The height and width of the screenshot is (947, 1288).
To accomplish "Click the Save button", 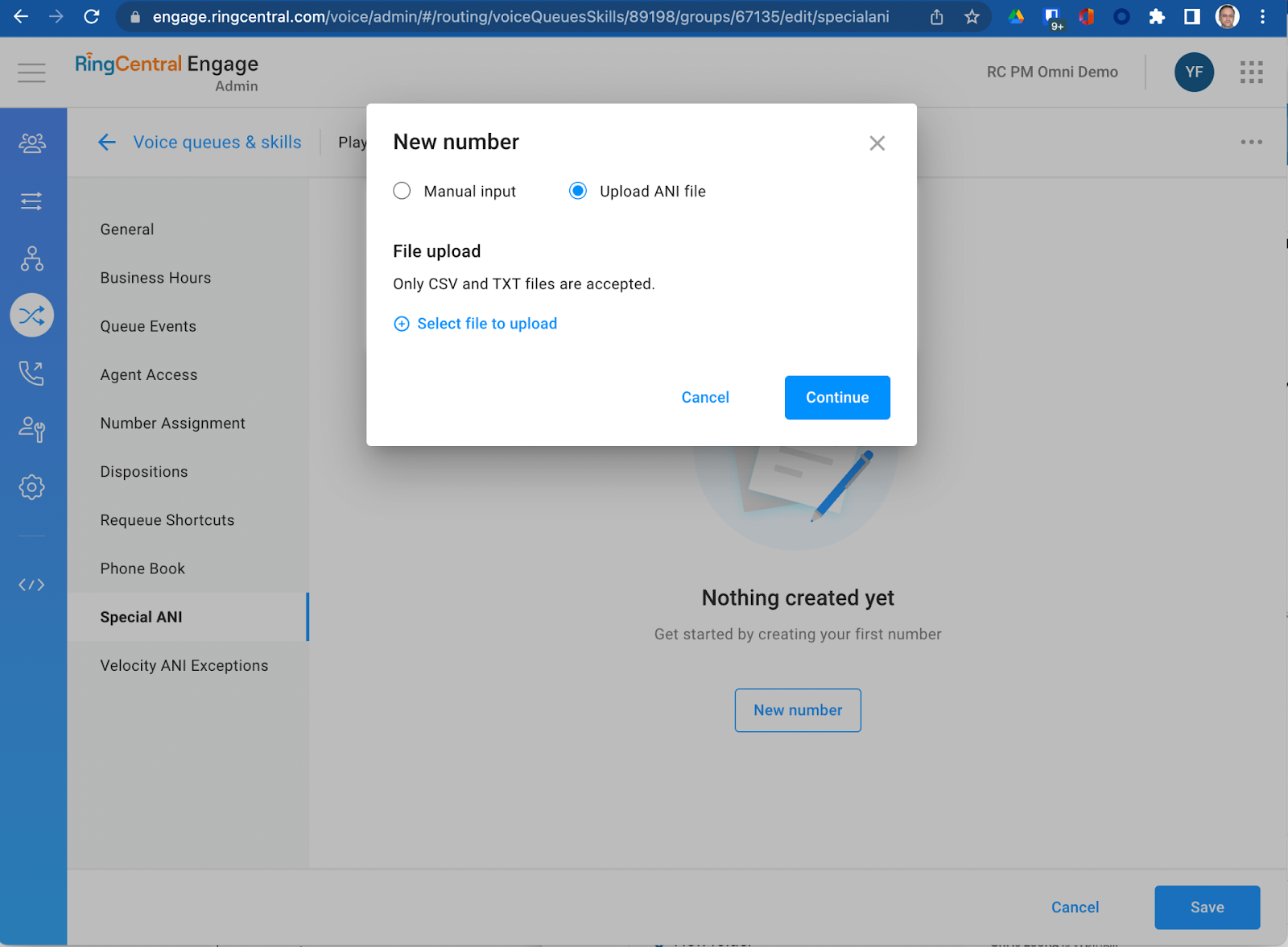I will tap(1207, 908).
